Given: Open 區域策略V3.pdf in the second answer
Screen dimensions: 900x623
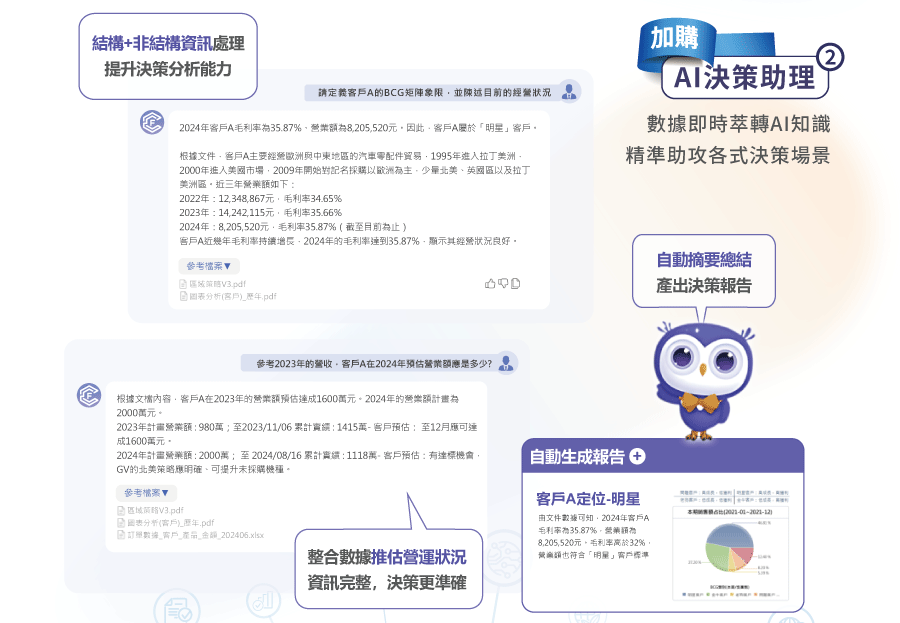Looking at the screenshot, I should 150,510.
